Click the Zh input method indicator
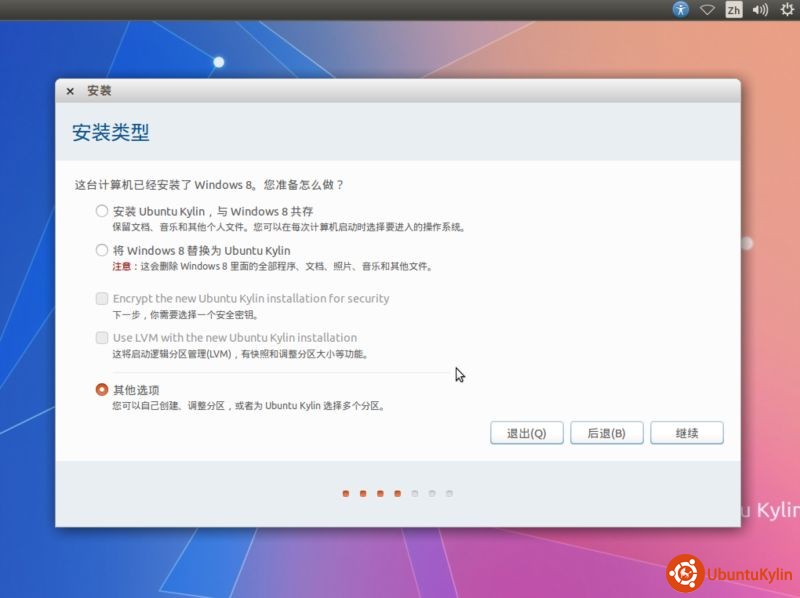 [734, 9]
